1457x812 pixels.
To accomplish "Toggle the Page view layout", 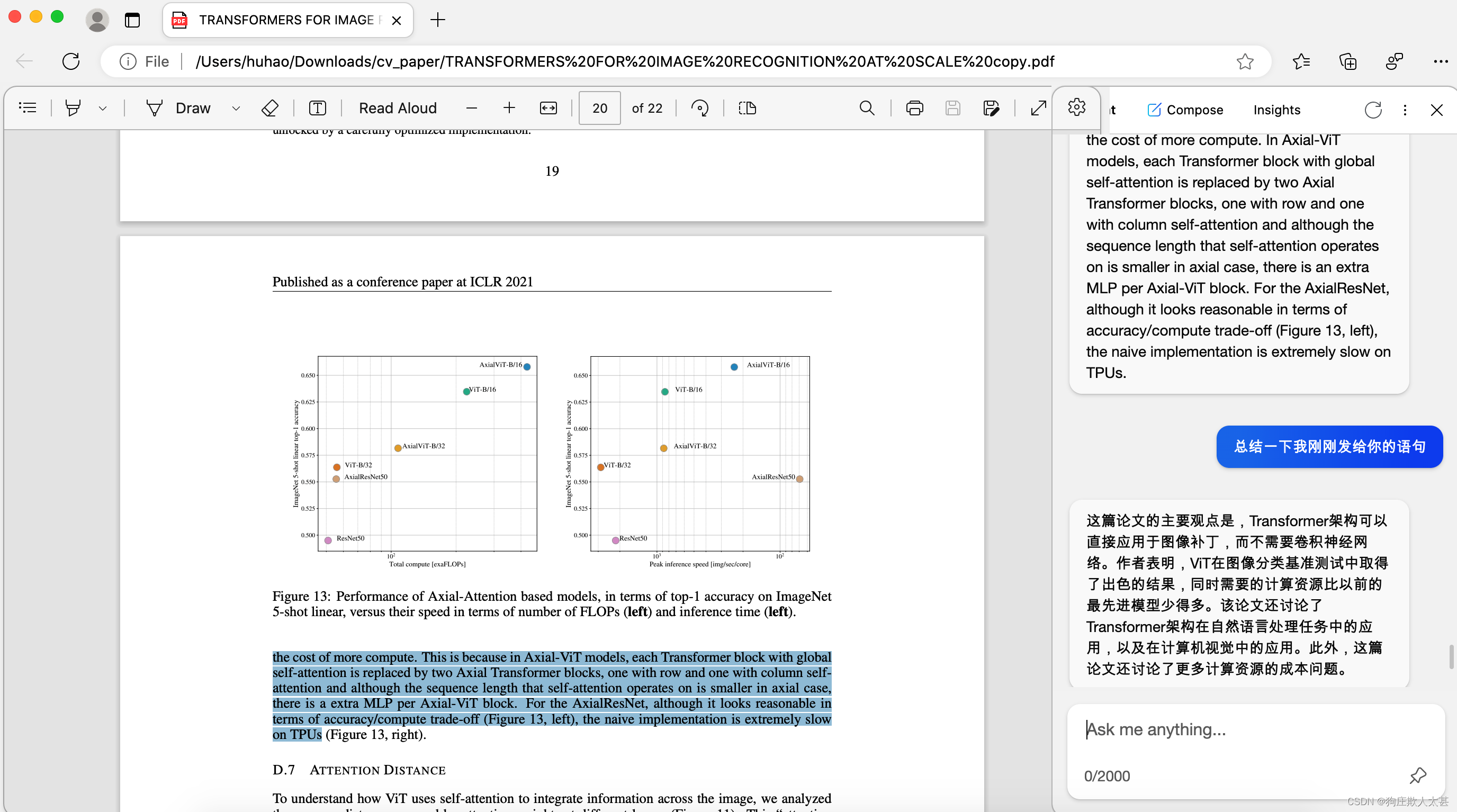I will pyautogui.click(x=747, y=107).
